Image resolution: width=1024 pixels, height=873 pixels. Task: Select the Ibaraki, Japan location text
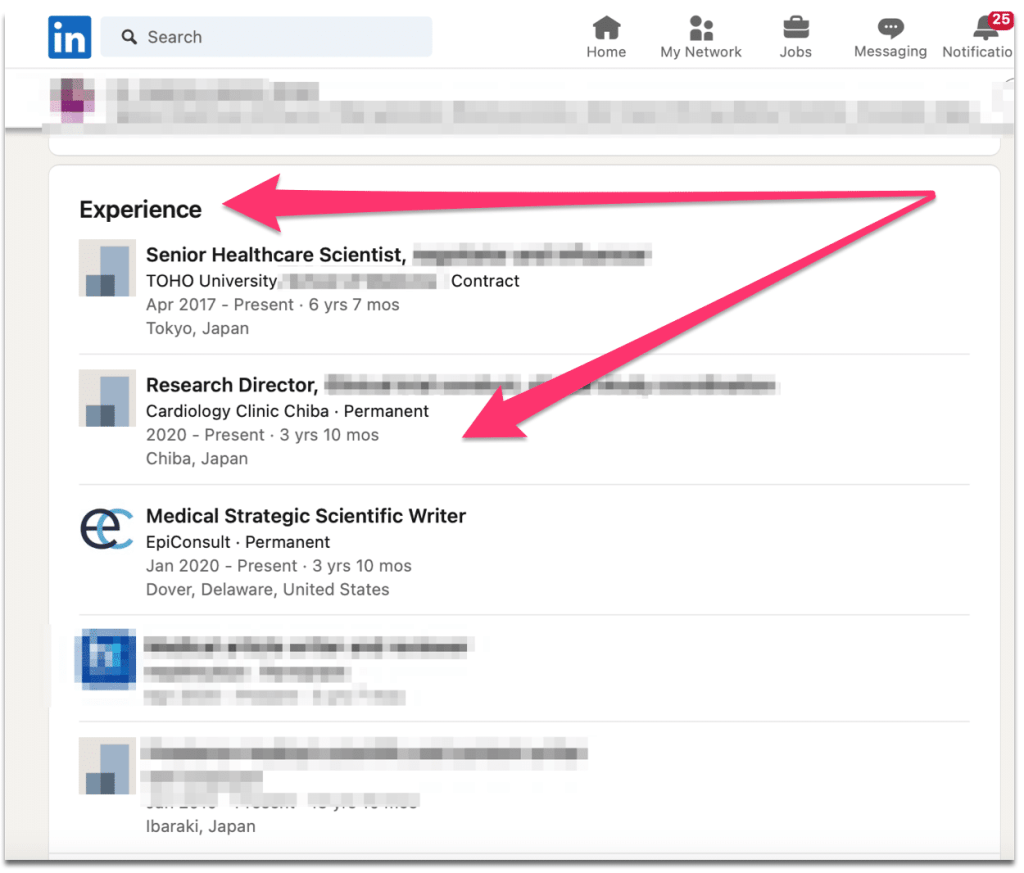point(200,827)
